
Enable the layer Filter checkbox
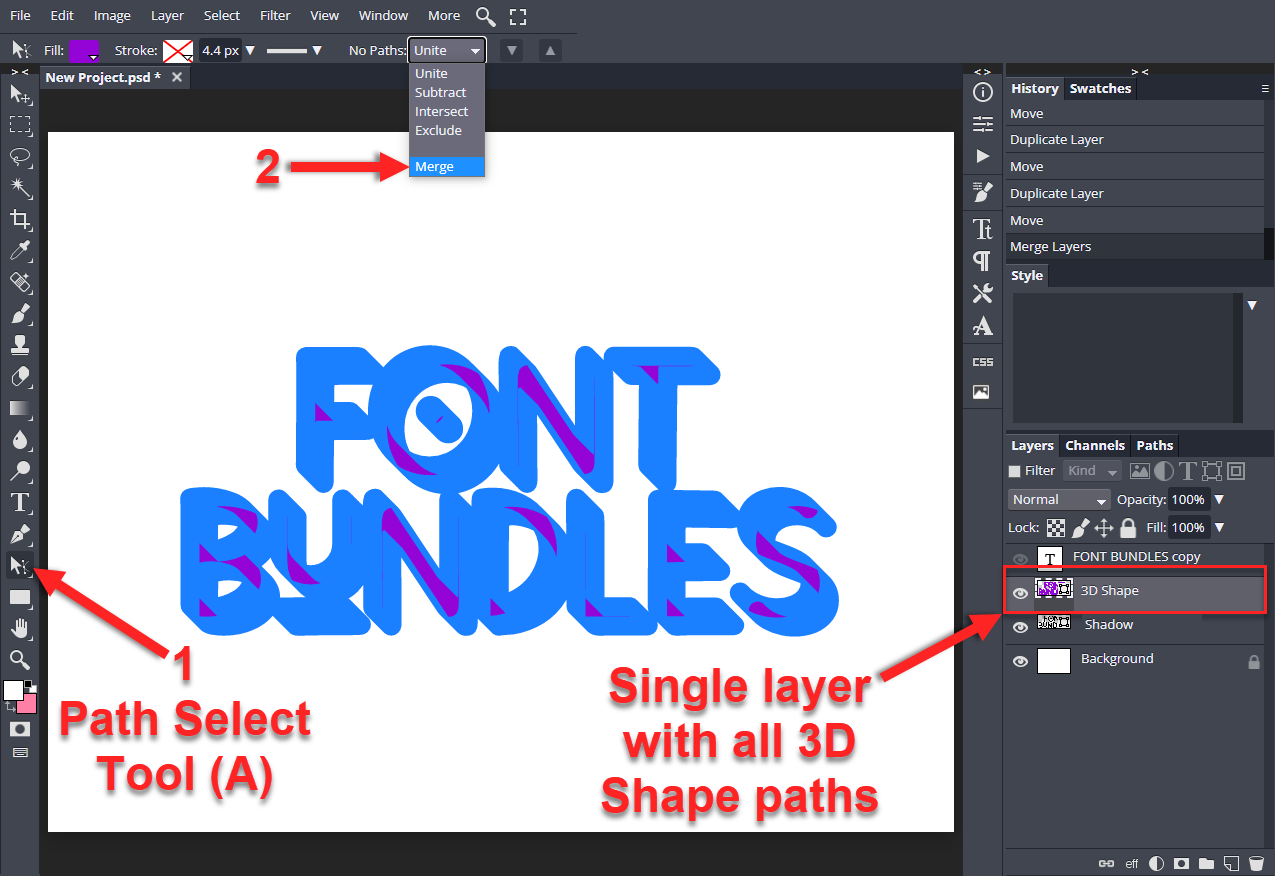pyautogui.click(x=1015, y=471)
